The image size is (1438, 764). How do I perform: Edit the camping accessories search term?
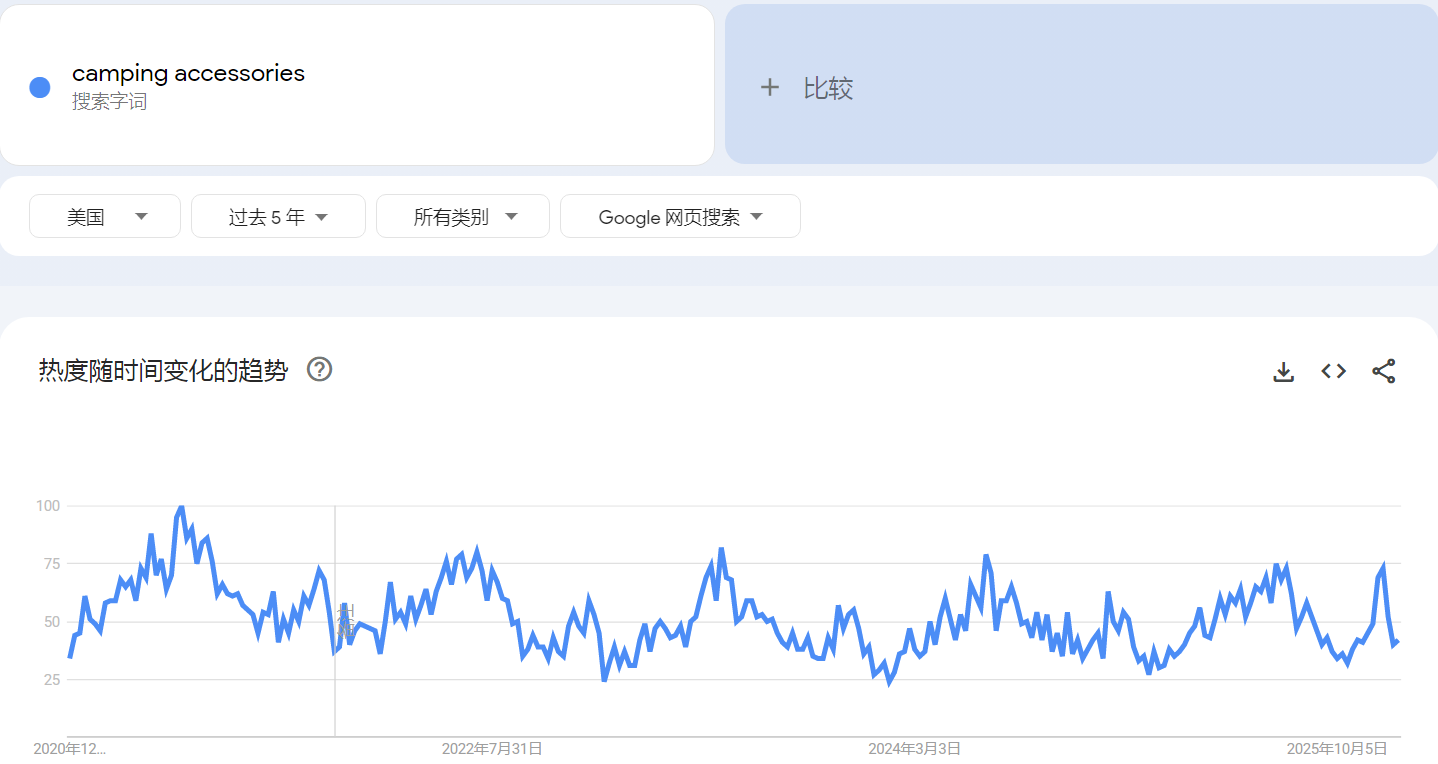(x=188, y=73)
